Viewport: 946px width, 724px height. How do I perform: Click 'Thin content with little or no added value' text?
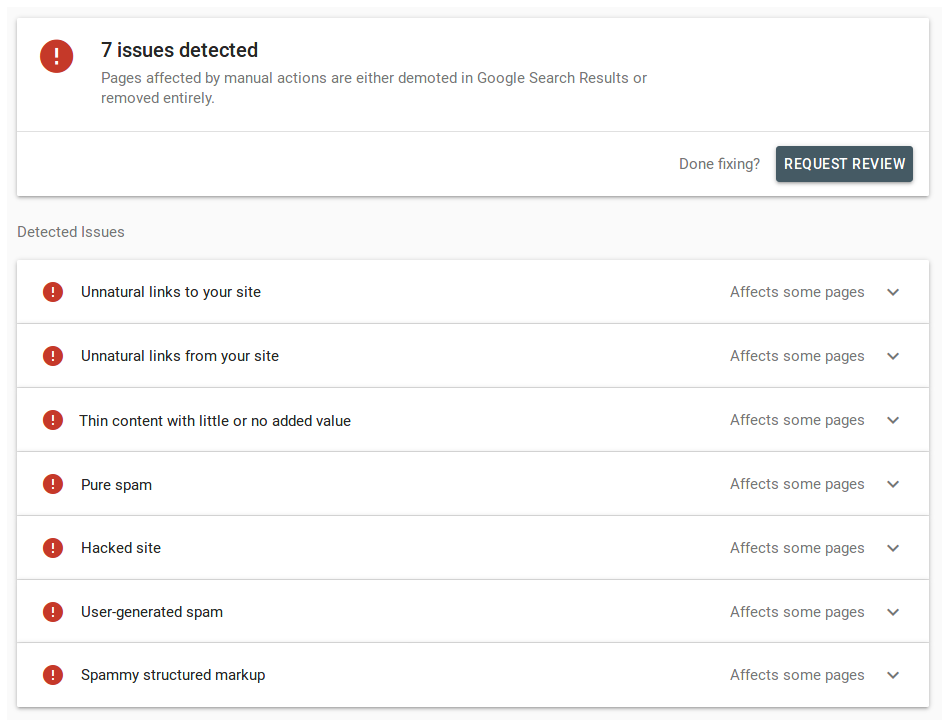pyautogui.click(x=215, y=421)
